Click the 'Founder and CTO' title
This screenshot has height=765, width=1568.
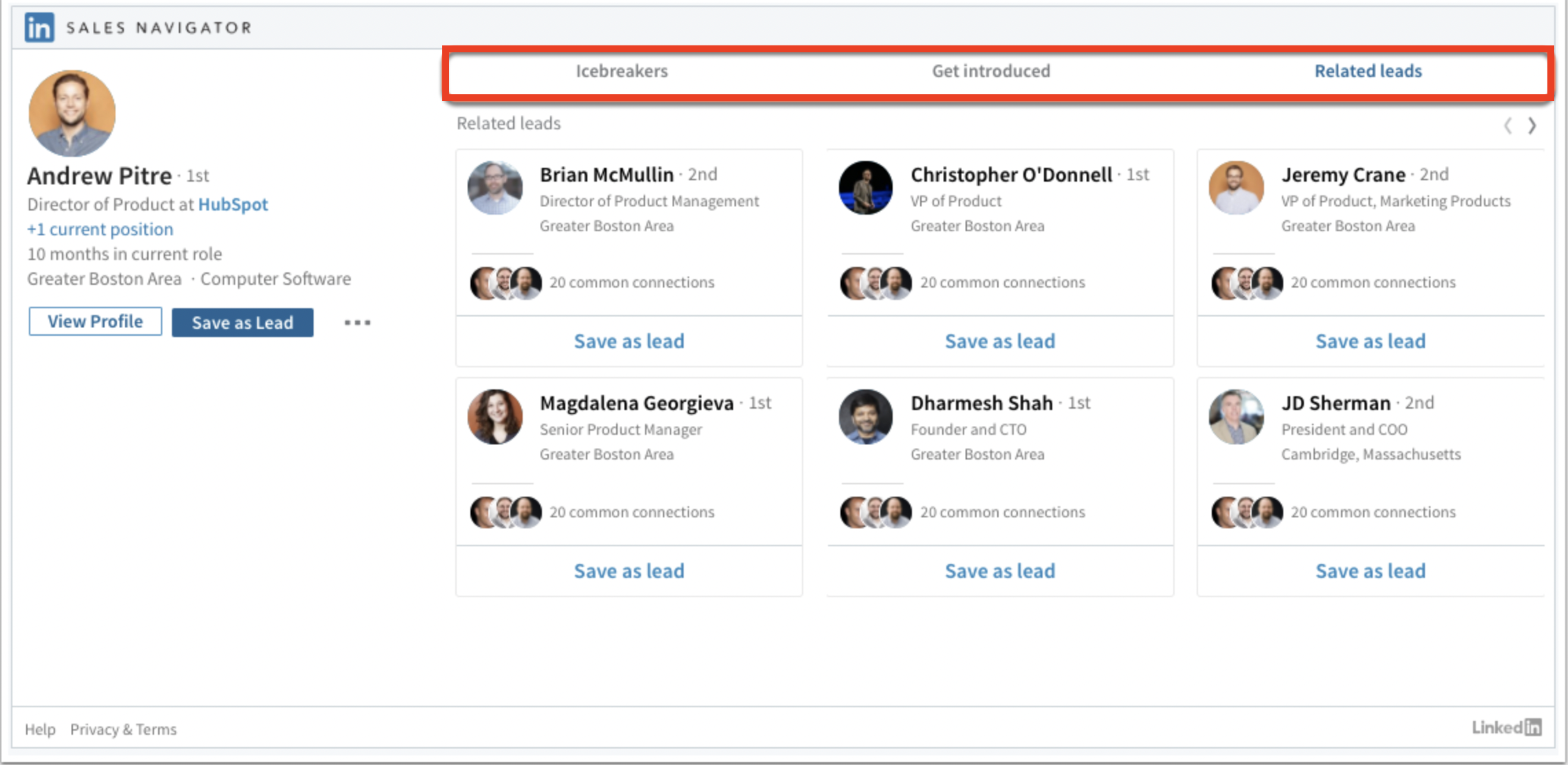(x=968, y=429)
